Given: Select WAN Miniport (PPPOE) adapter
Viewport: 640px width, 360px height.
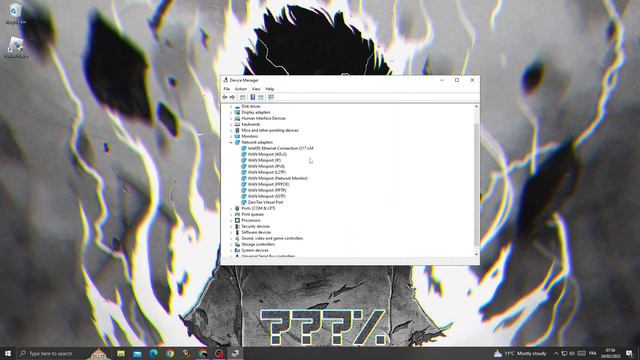Looking at the screenshot, I should [269, 184].
